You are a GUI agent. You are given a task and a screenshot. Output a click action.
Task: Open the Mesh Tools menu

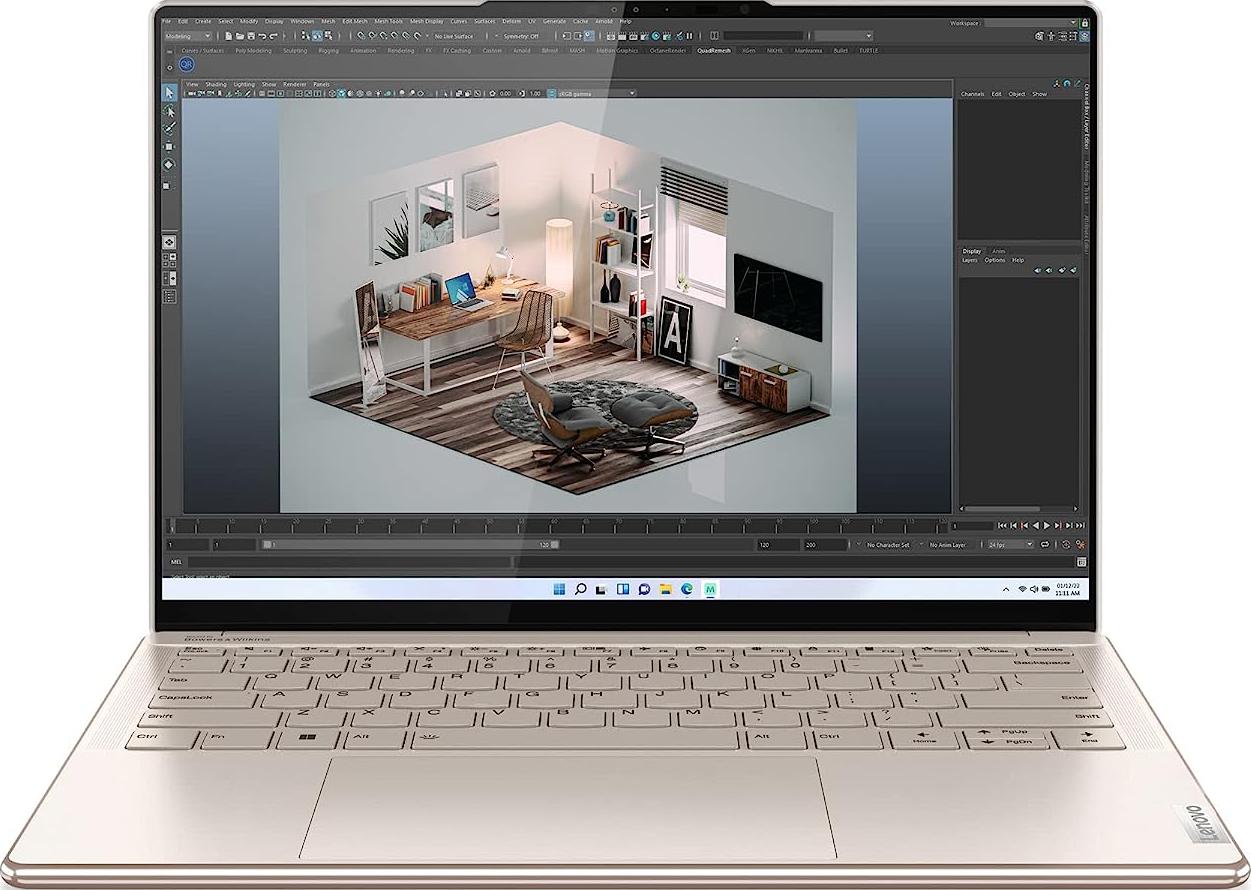(388, 21)
